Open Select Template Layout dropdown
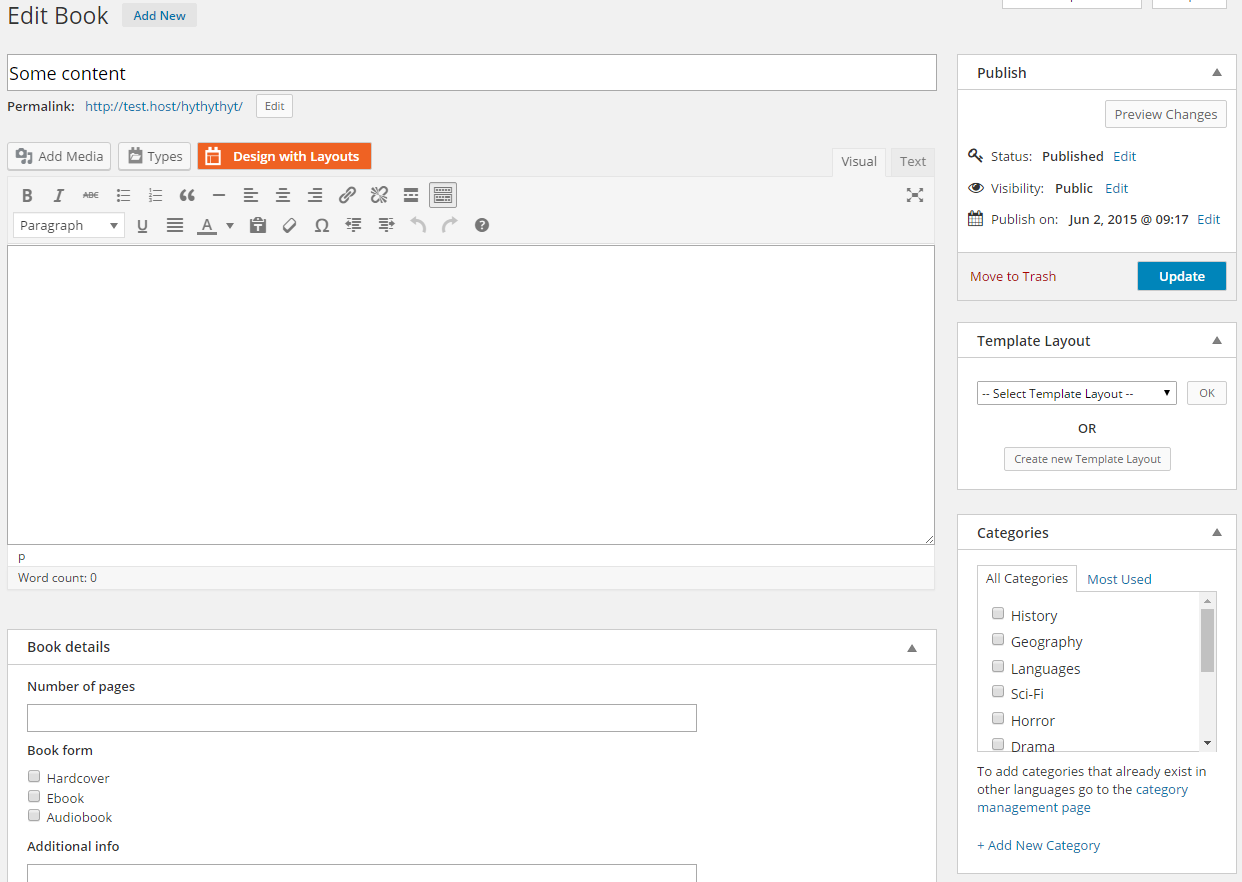Screen dimensions: 1242x882 coord(1077,393)
